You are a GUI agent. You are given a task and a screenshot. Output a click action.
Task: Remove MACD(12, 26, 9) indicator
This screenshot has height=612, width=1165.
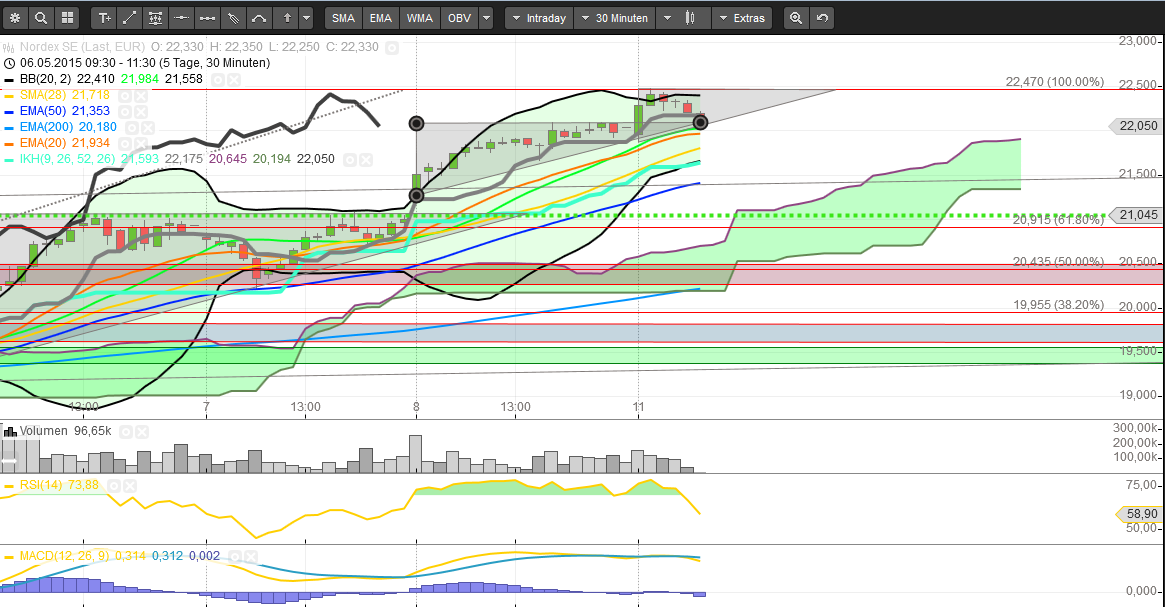(250, 556)
